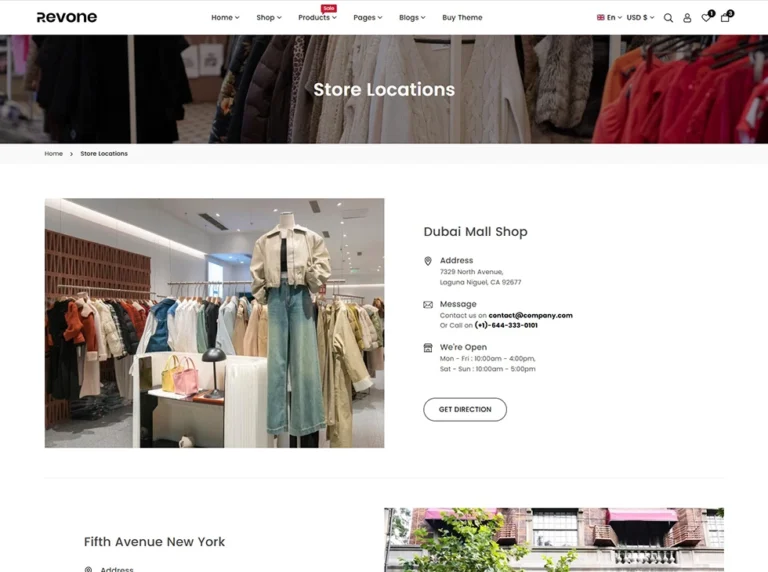Go to Home via breadcrumb link

(x=53, y=153)
